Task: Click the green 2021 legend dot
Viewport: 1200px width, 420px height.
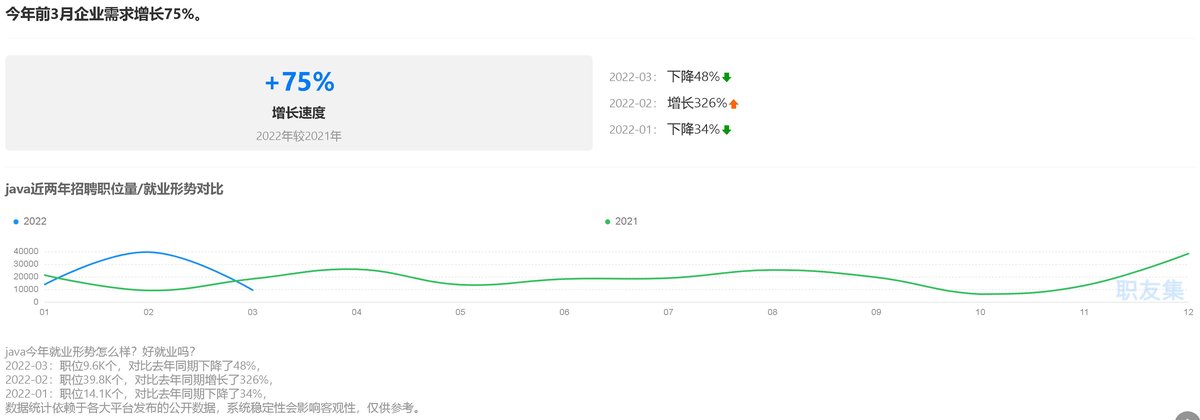Action: pyautogui.click(x=608, y=221)
